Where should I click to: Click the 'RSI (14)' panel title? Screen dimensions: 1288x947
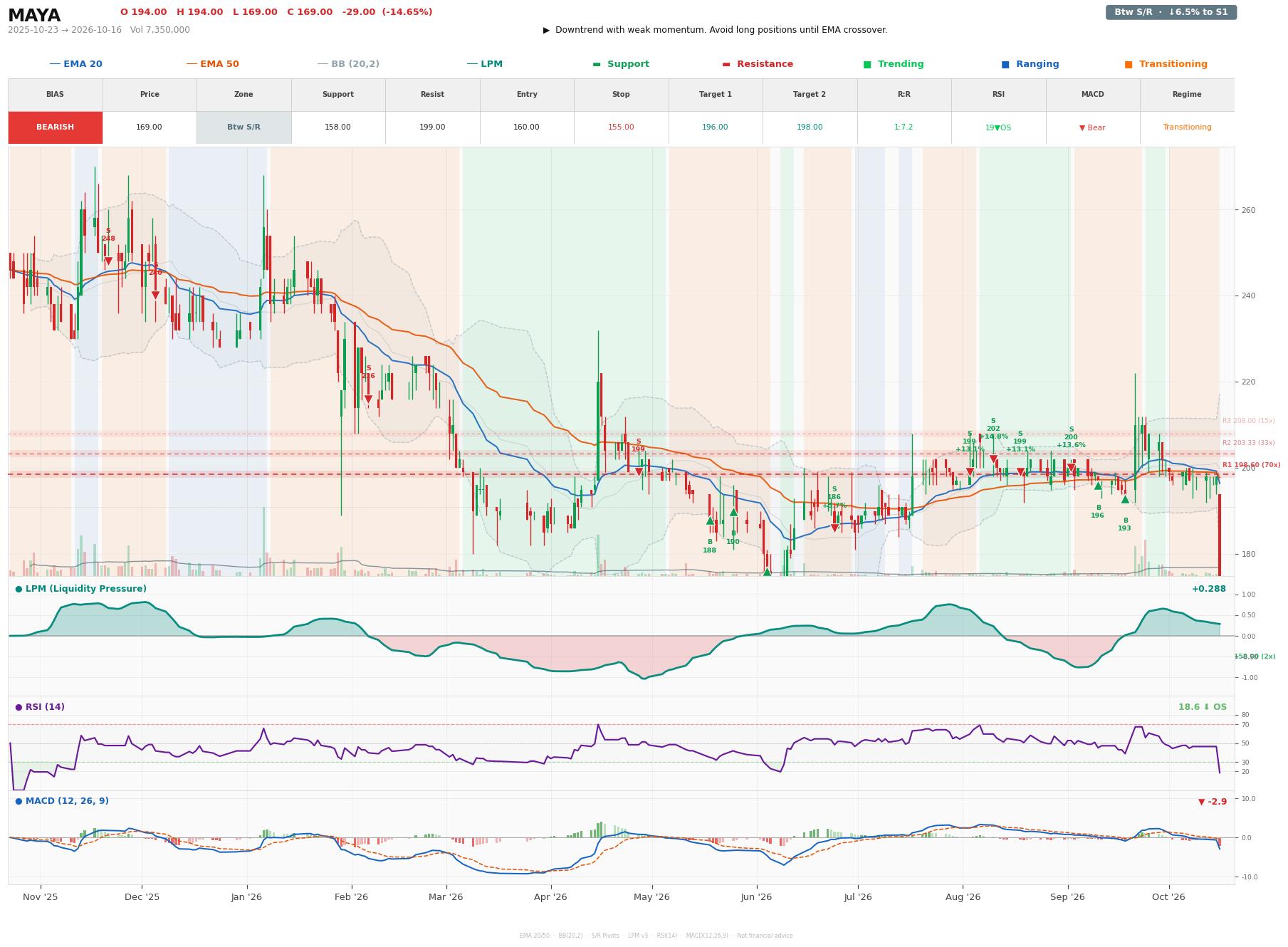[x=40, y=707]
